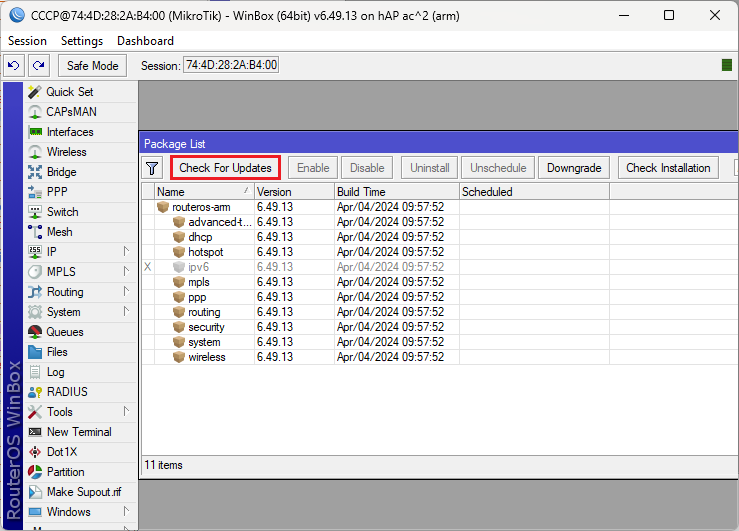Screen dimensions: 739x531
Task: Open RADIUS settings
Action: point(80,392)
